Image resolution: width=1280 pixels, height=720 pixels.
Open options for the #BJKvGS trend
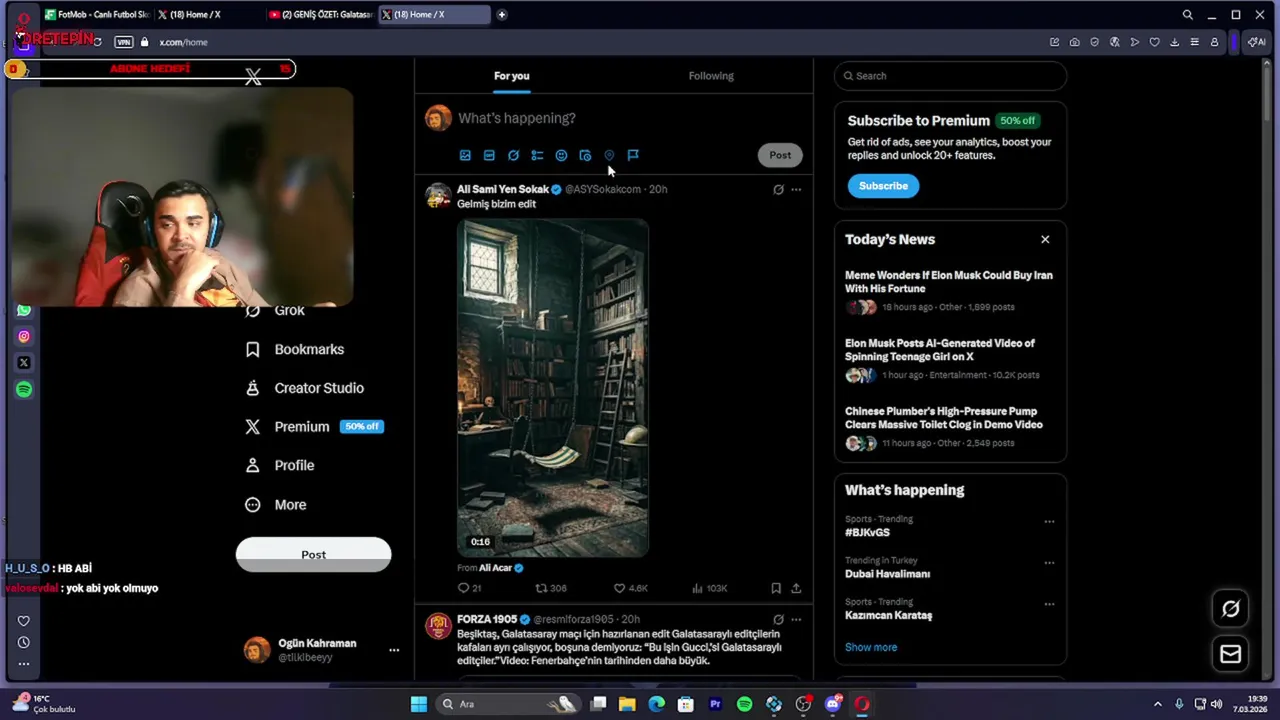[x=1049, y=521]
